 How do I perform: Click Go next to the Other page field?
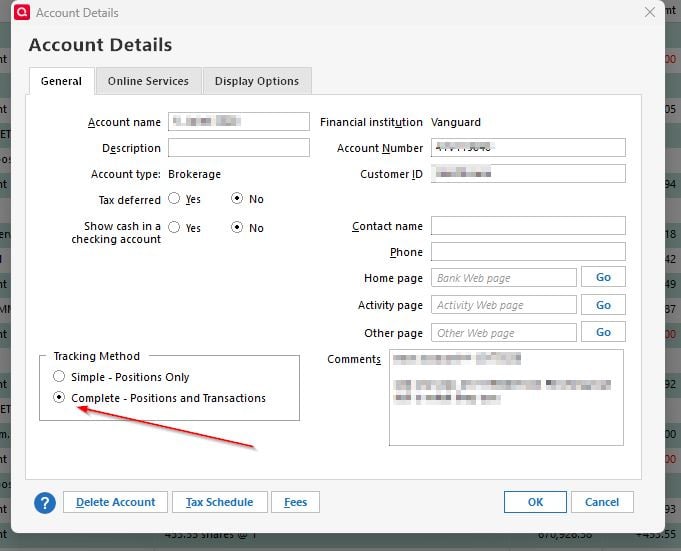click(x=603, y=332)
